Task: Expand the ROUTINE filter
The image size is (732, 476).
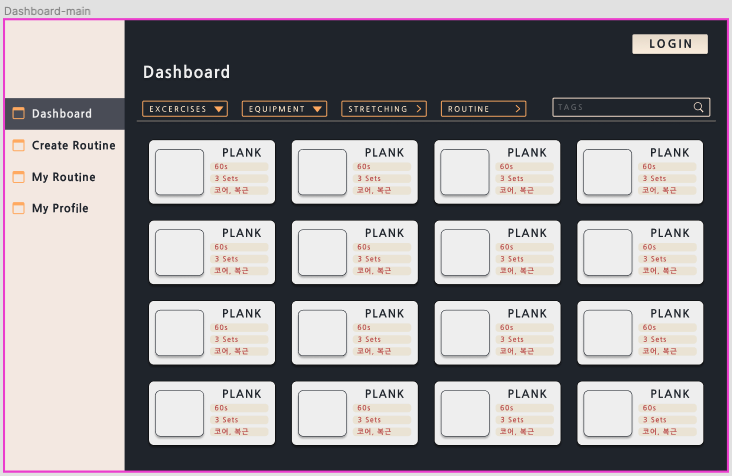Action: tap(484, 109)
